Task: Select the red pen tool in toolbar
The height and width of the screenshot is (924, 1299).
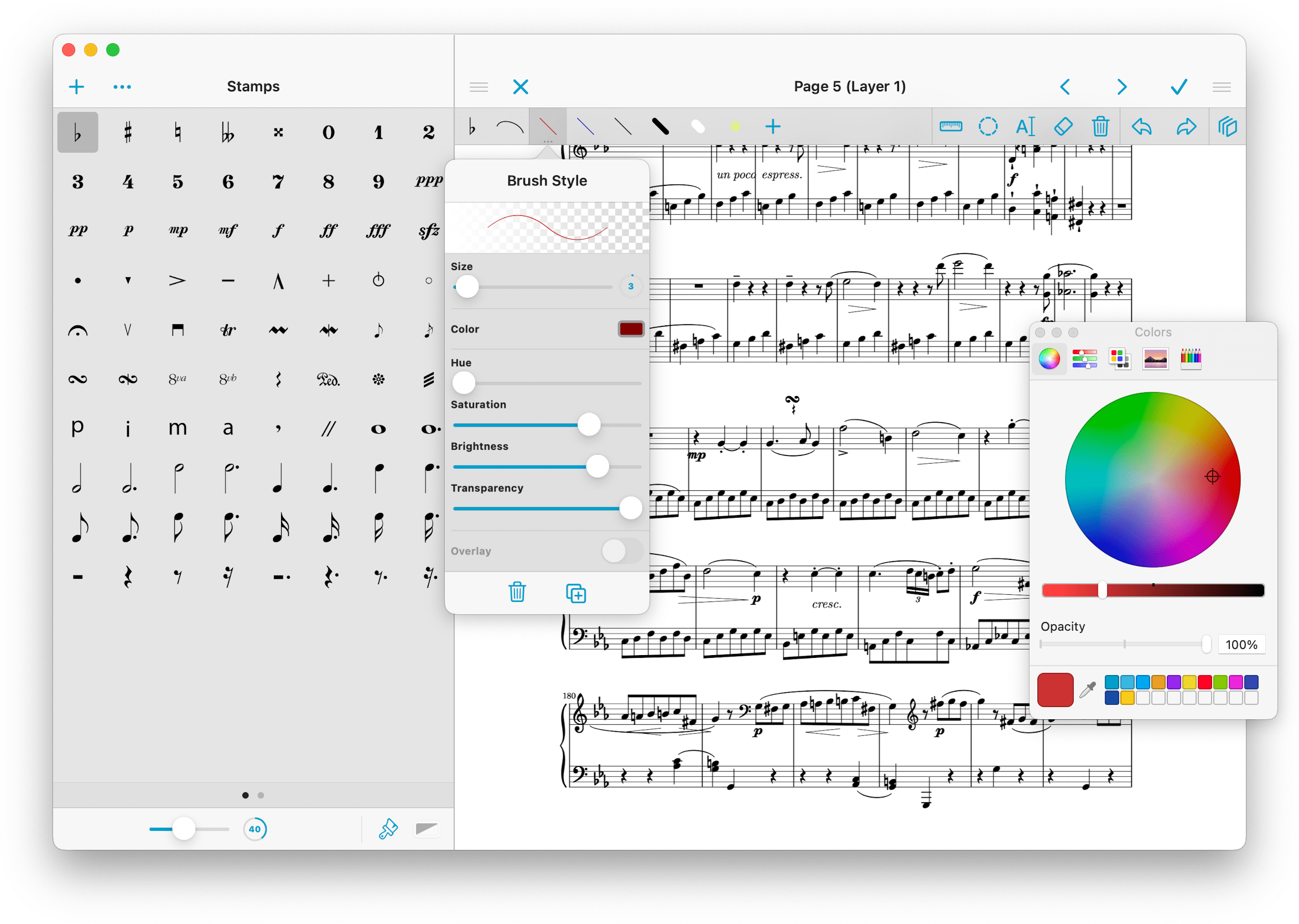Action: (x=548, y=126)
